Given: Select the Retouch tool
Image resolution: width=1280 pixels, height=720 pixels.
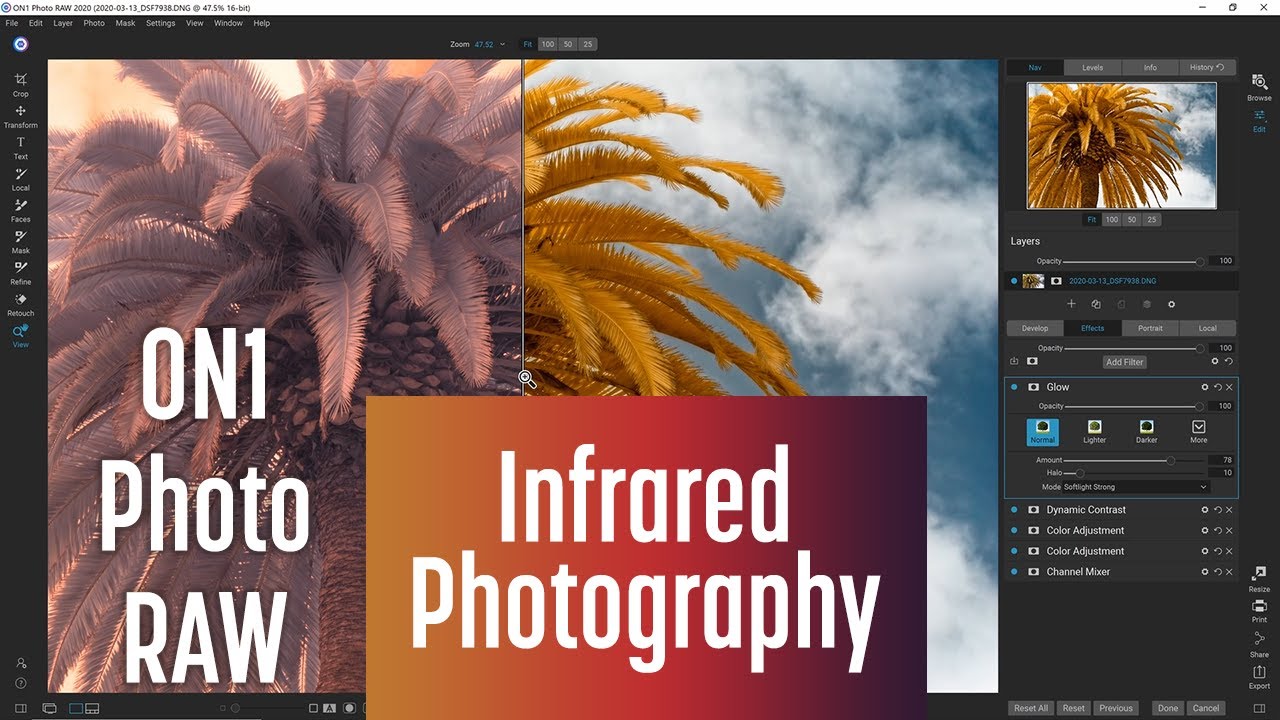Looking at the screenshot, I should point(20,304).
